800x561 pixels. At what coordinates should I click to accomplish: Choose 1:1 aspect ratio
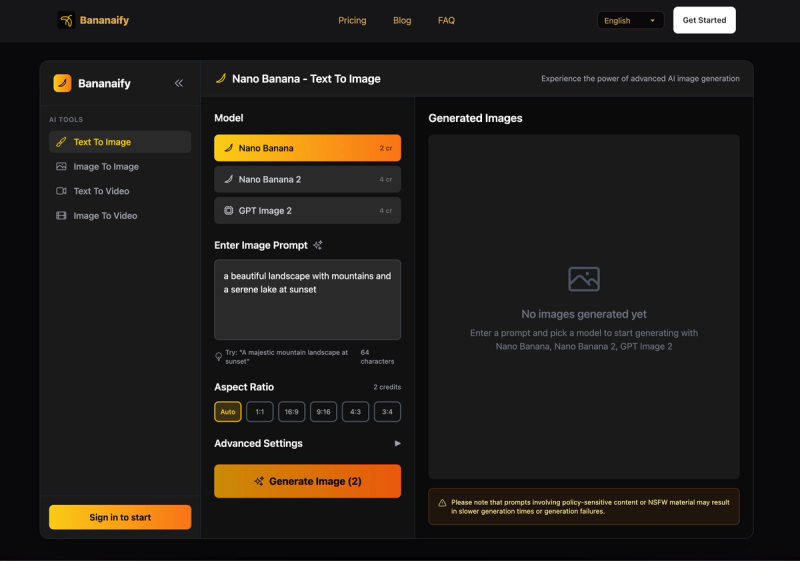point(260,412)
